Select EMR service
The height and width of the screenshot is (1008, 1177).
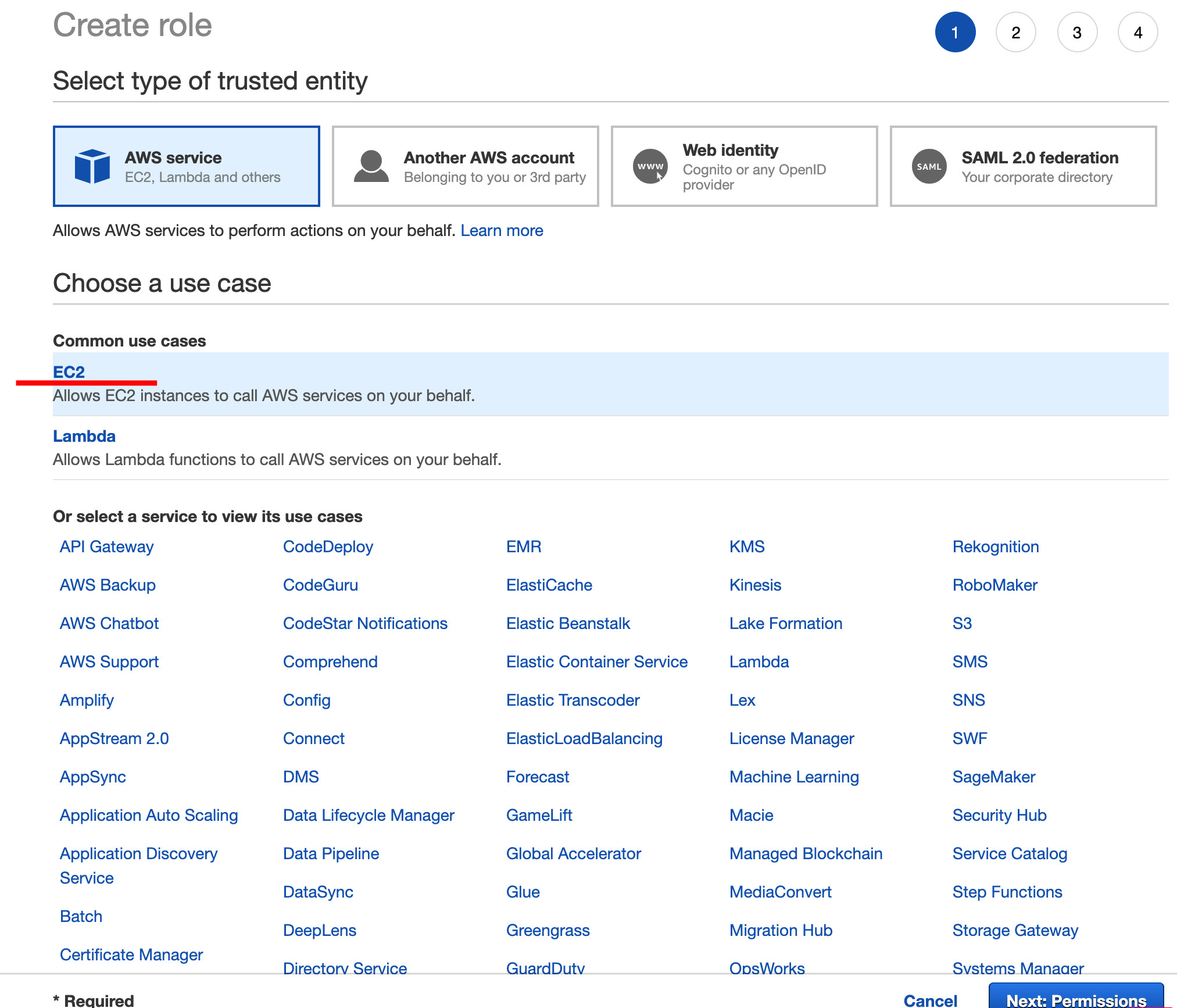(x=524, y=547)
